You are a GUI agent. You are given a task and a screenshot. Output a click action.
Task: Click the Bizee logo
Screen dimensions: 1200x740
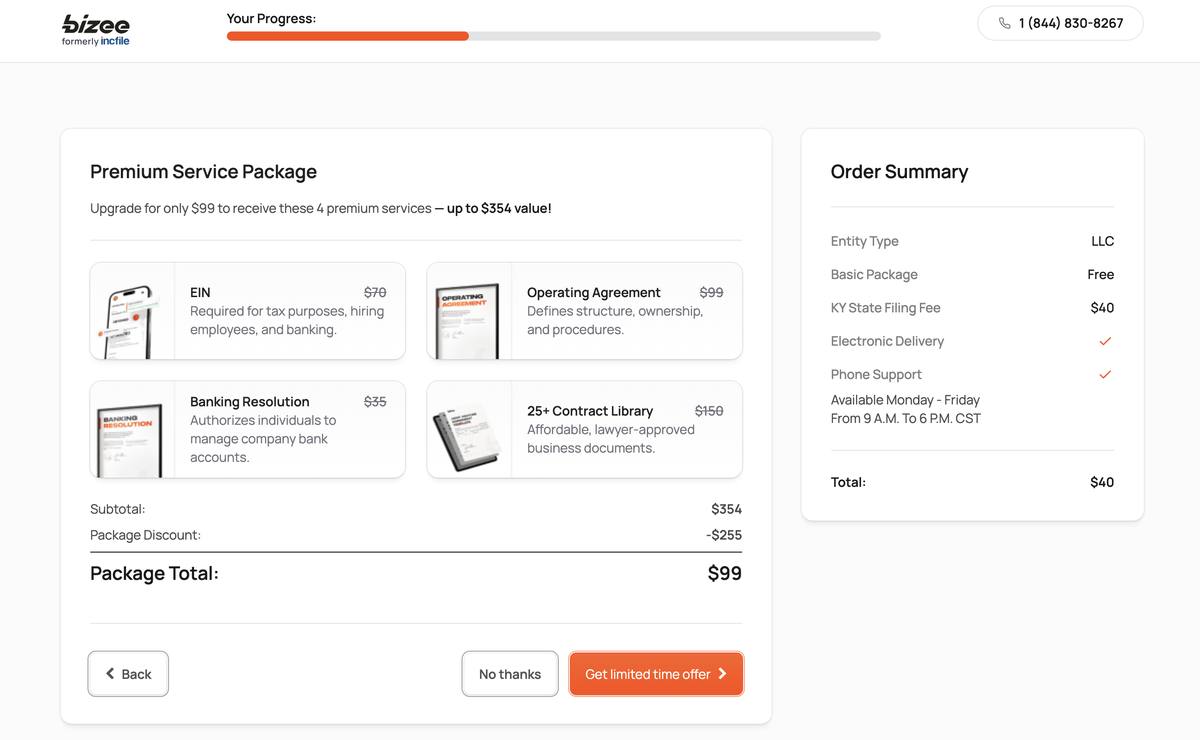tap(96, 30)
